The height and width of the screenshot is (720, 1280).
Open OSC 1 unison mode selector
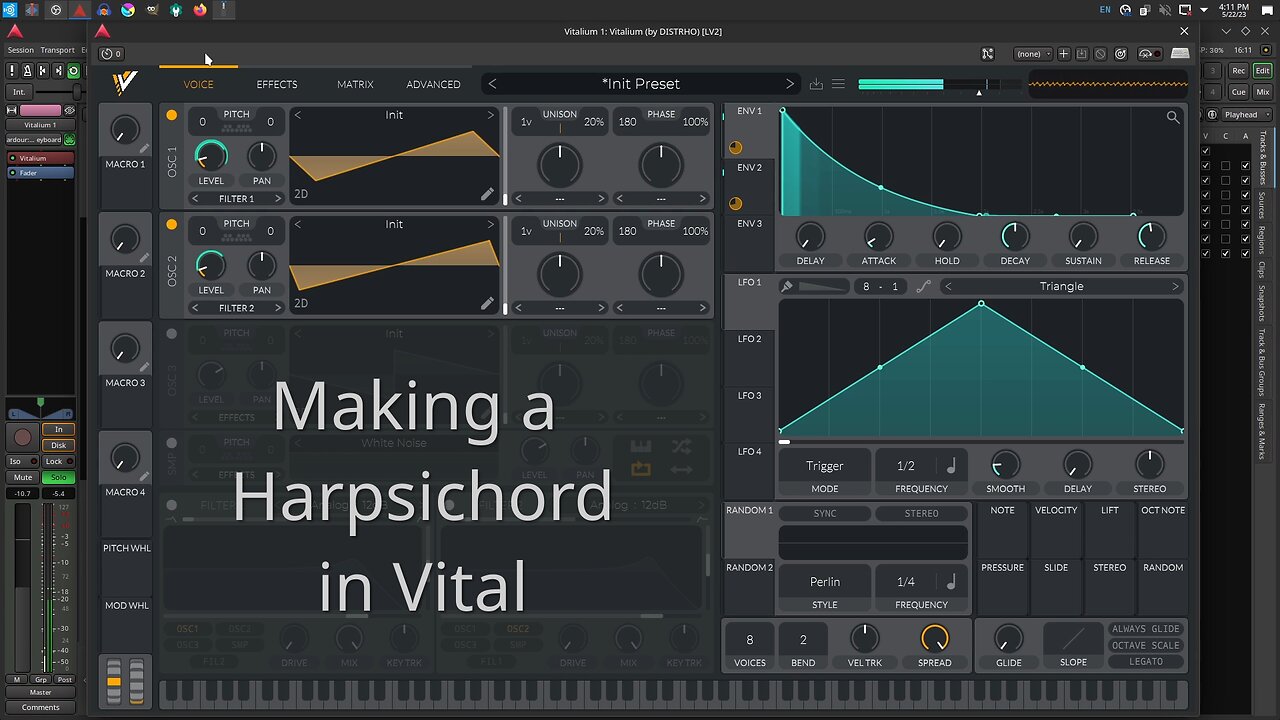pos(559,199)
